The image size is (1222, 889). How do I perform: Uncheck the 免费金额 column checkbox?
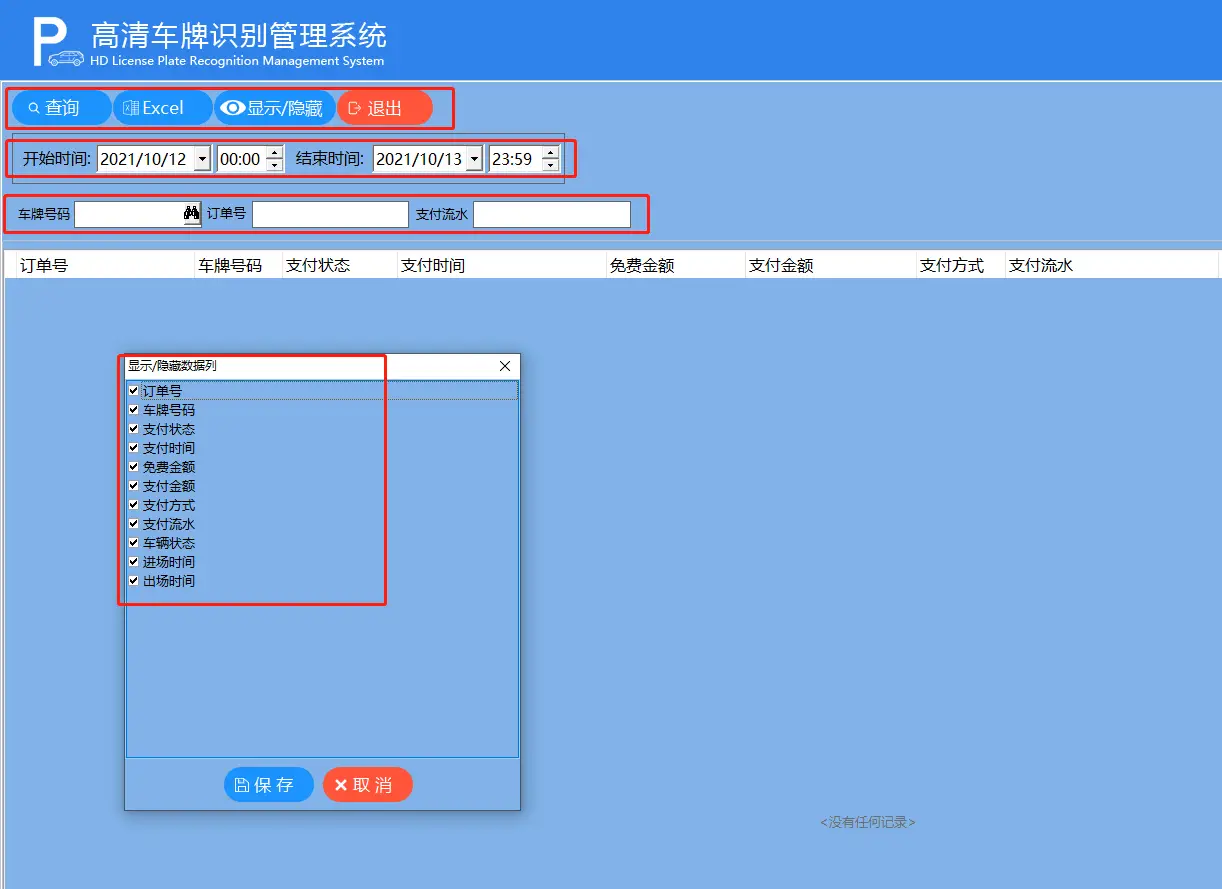(134, 466)
